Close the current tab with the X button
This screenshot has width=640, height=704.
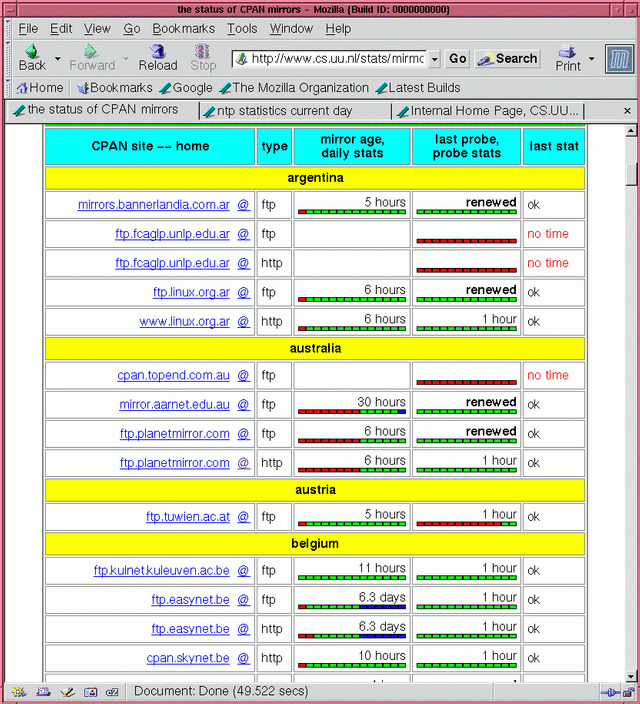pyautogui.click(x=627, y=110)
